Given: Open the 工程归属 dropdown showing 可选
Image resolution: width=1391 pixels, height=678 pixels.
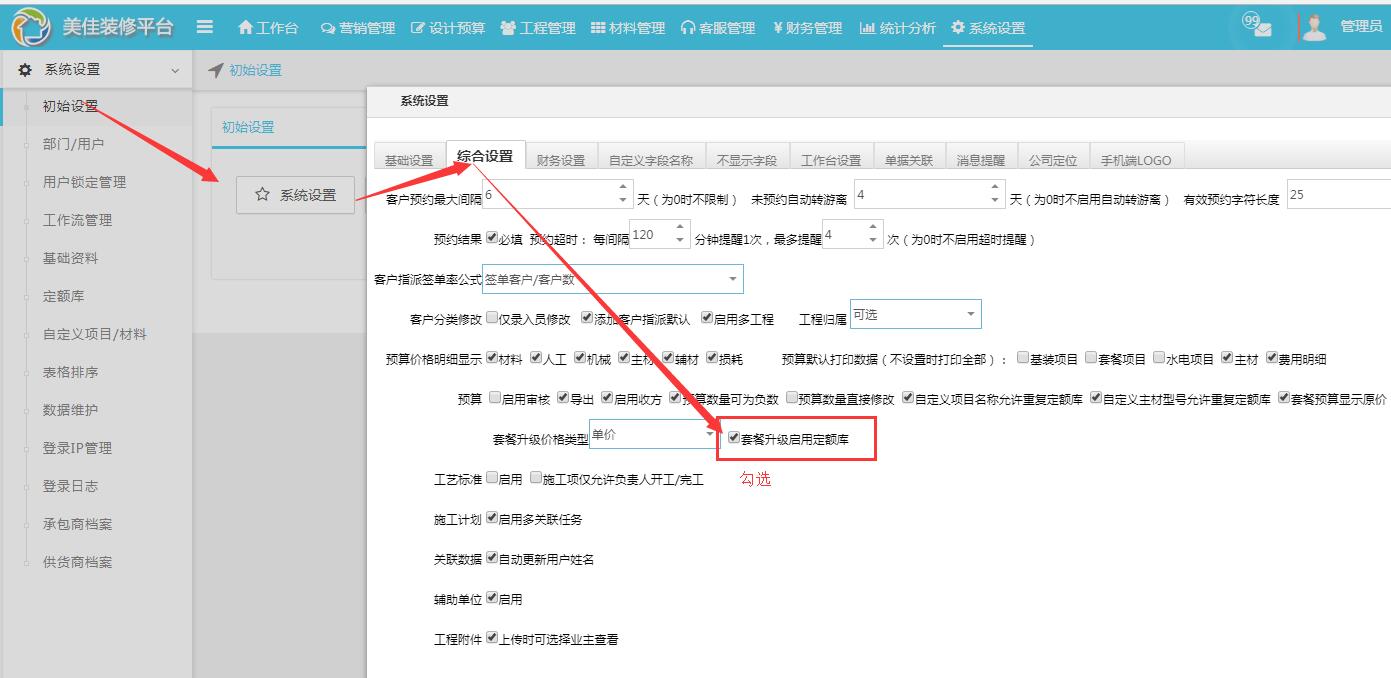Looking at the screenshot, I should click(x=914, y=313).
